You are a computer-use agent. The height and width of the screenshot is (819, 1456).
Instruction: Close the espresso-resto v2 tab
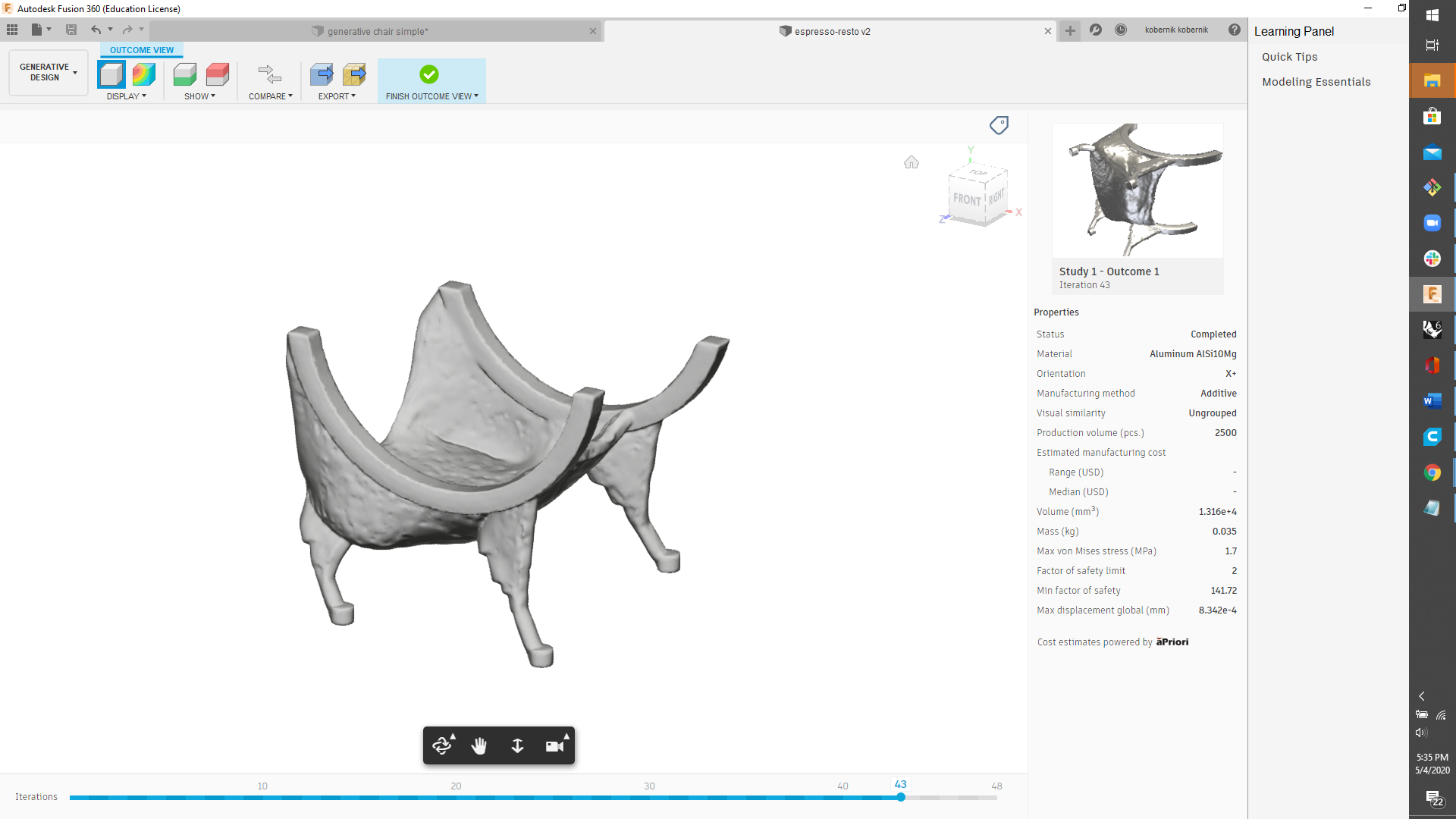1048,31
